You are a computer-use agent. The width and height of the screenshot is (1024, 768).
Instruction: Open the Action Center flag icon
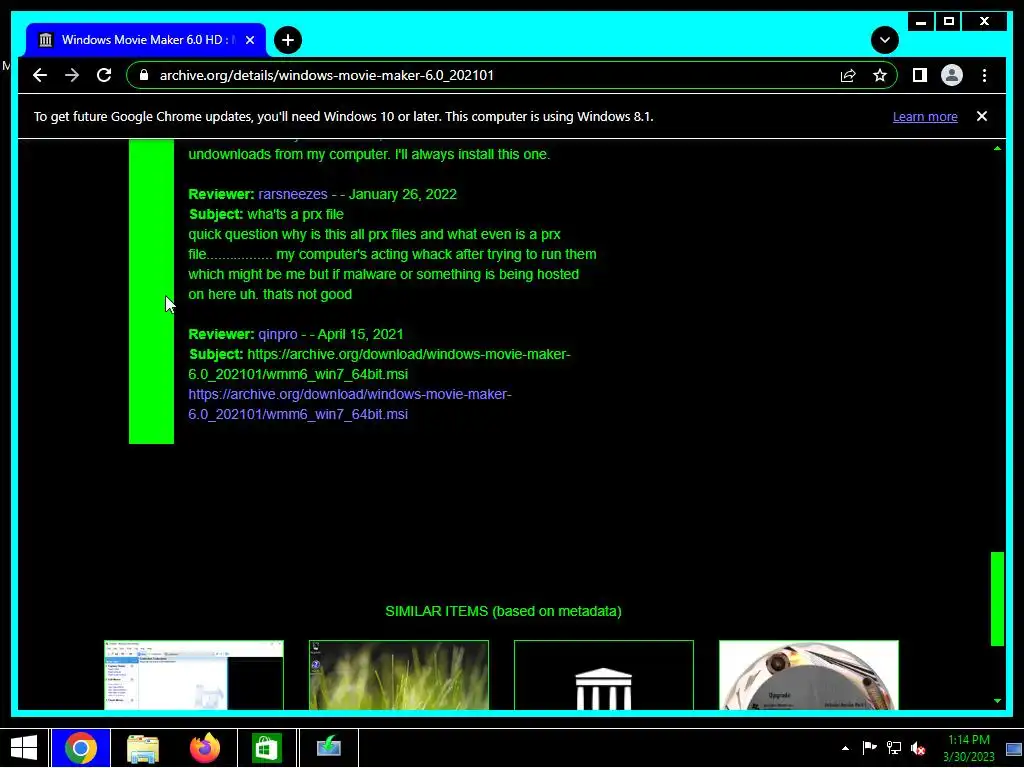coord(869,748)
